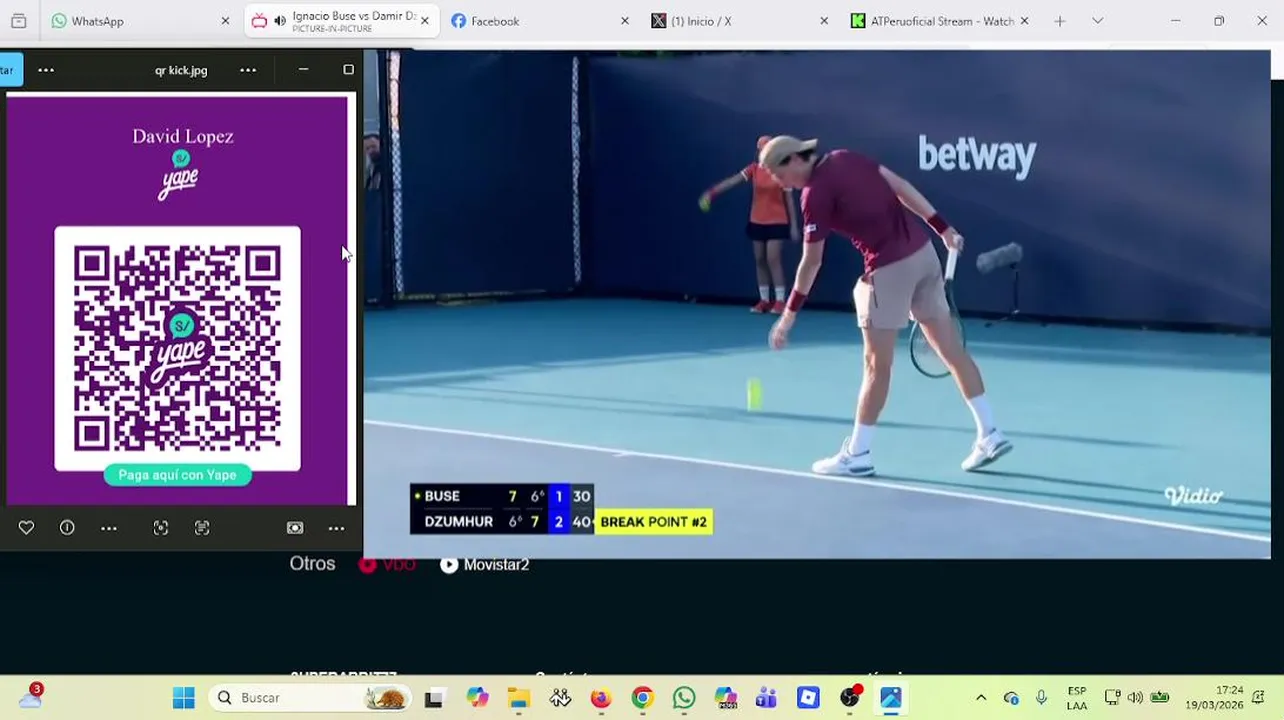This screenshot has width=1284, height=720.
Task: Maximize the Photos viewer window
Action: [348, 70]
